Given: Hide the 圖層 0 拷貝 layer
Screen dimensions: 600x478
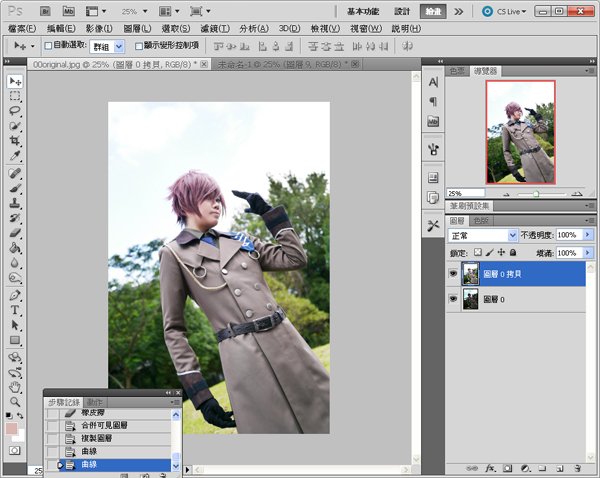Looking at the screenshot, I should (453, 273).
